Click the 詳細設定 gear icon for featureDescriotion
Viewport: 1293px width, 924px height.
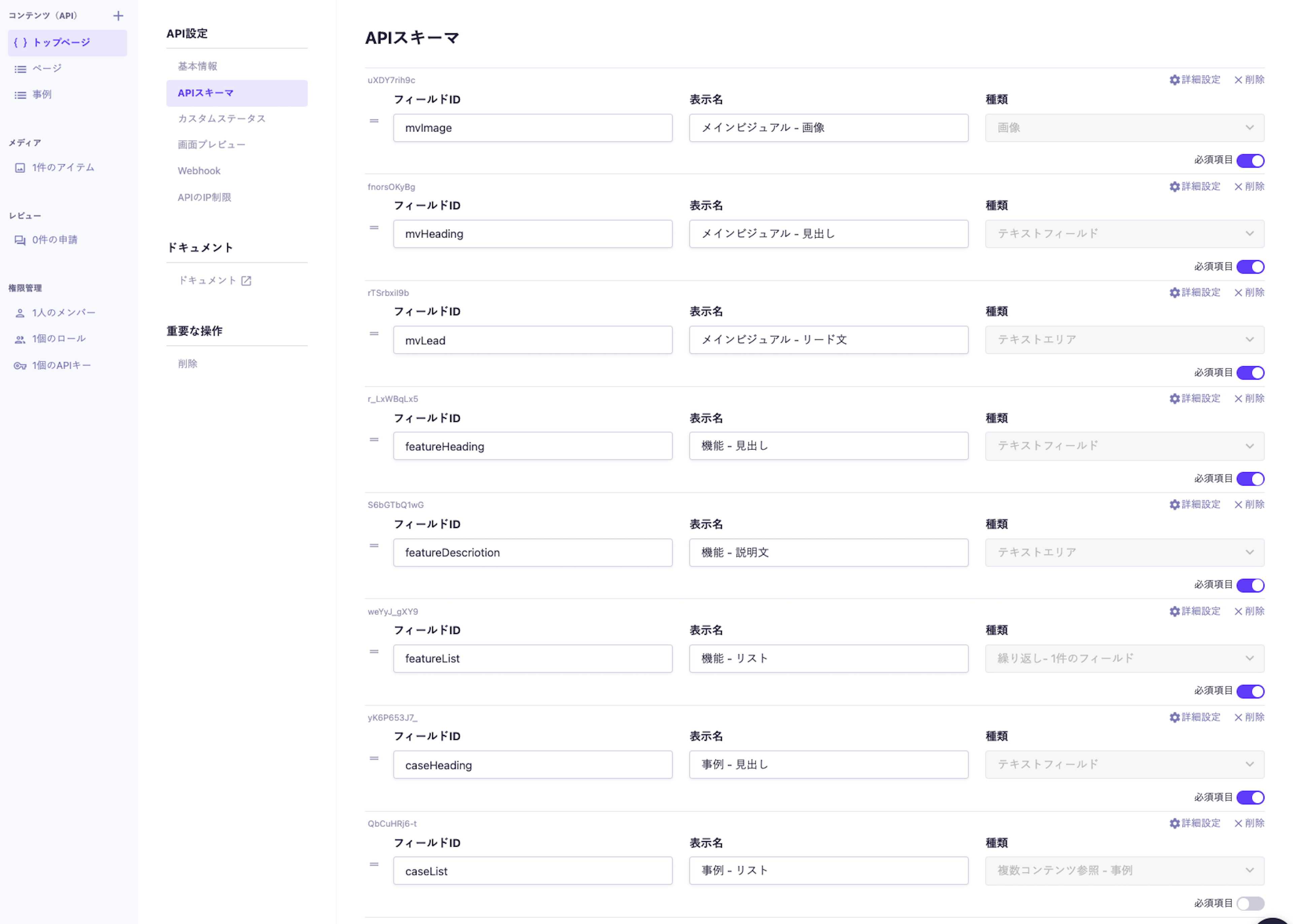click(1174, 505)
